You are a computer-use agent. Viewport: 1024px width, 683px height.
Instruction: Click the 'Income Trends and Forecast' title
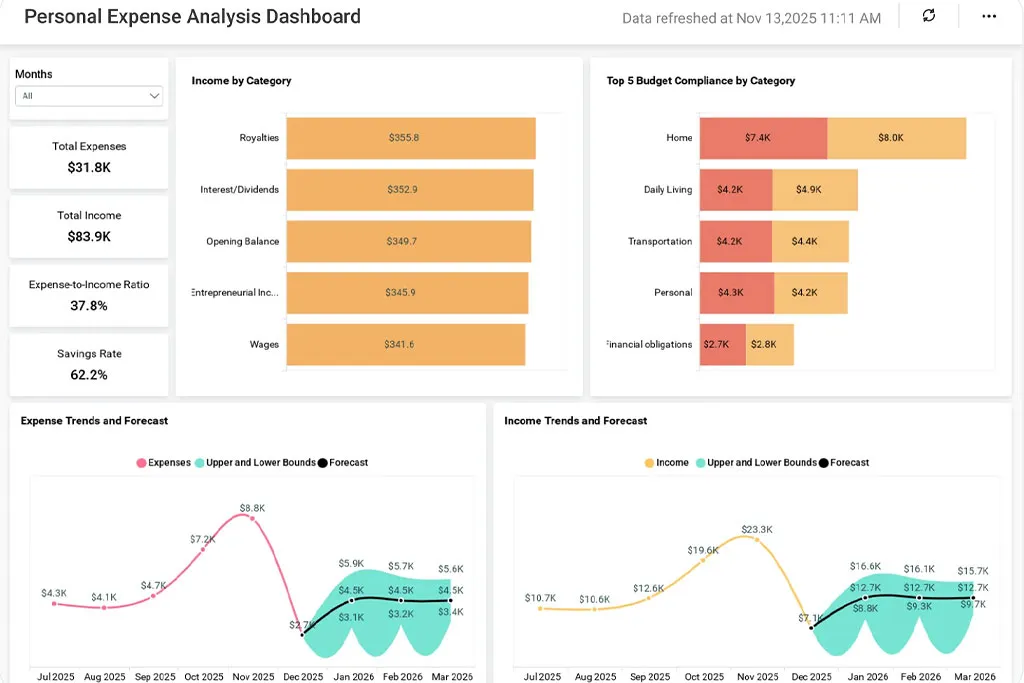point(575,421)
